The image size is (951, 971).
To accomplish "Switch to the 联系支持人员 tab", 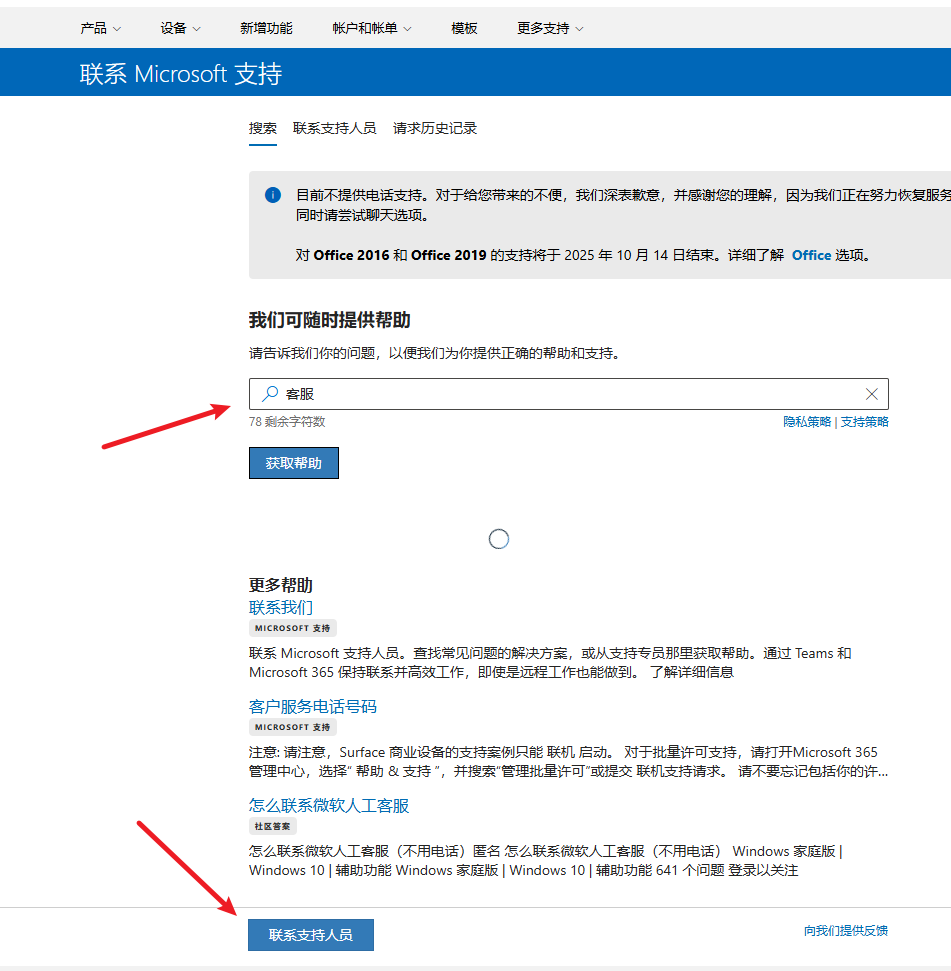I will 334,128.
